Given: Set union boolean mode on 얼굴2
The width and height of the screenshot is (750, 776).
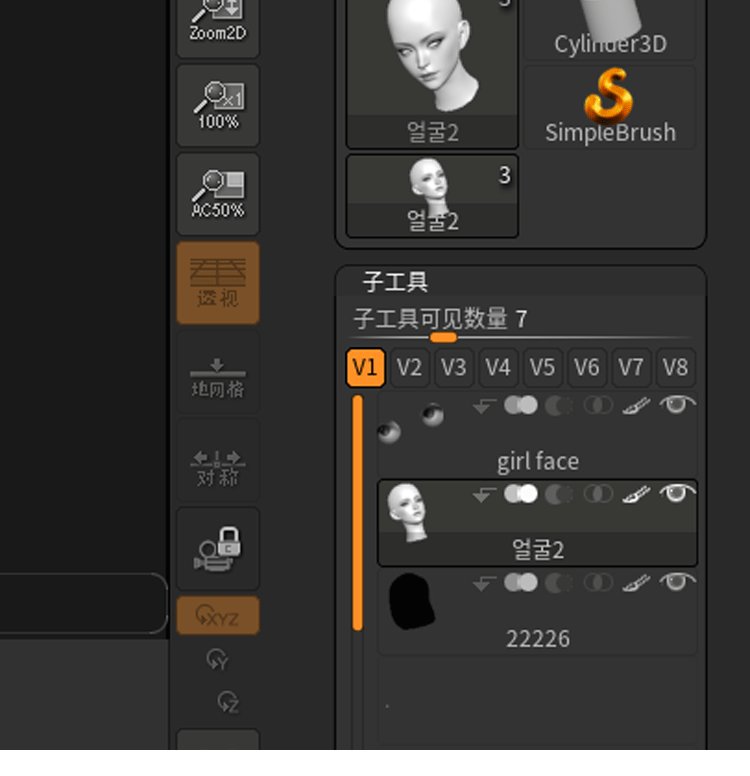Looking at the screenshot, I should (x=521, y=493).
